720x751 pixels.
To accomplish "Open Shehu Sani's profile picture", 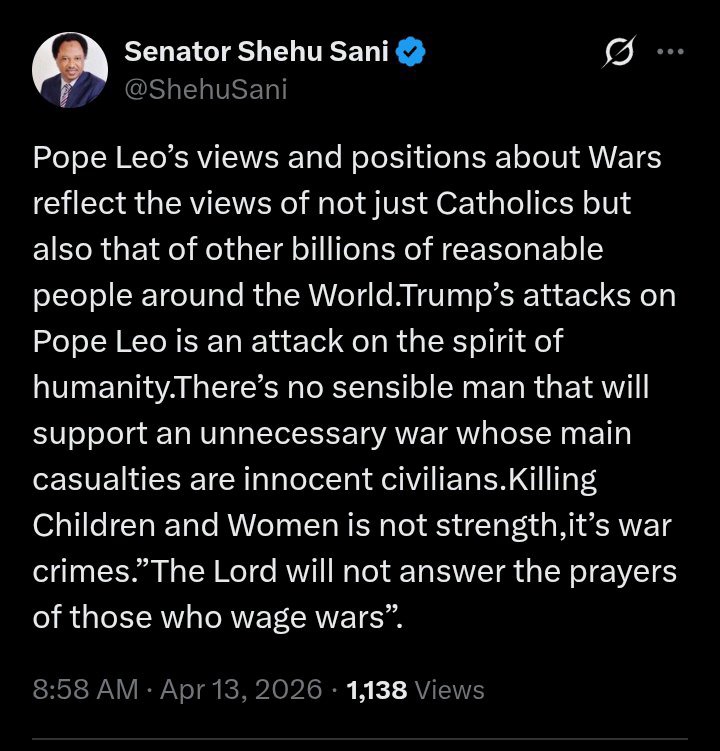I will point(70,70).
